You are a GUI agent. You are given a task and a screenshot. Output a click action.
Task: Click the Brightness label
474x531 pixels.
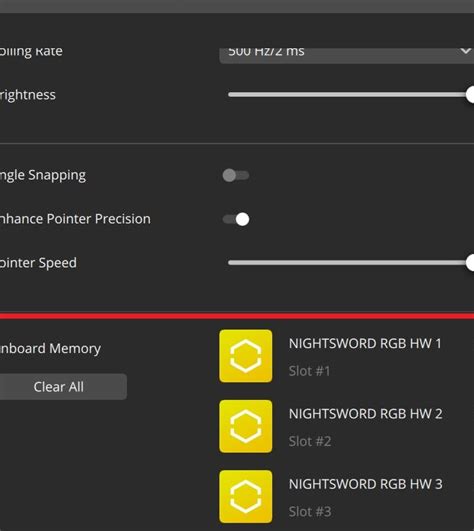[x=28, y=95]
